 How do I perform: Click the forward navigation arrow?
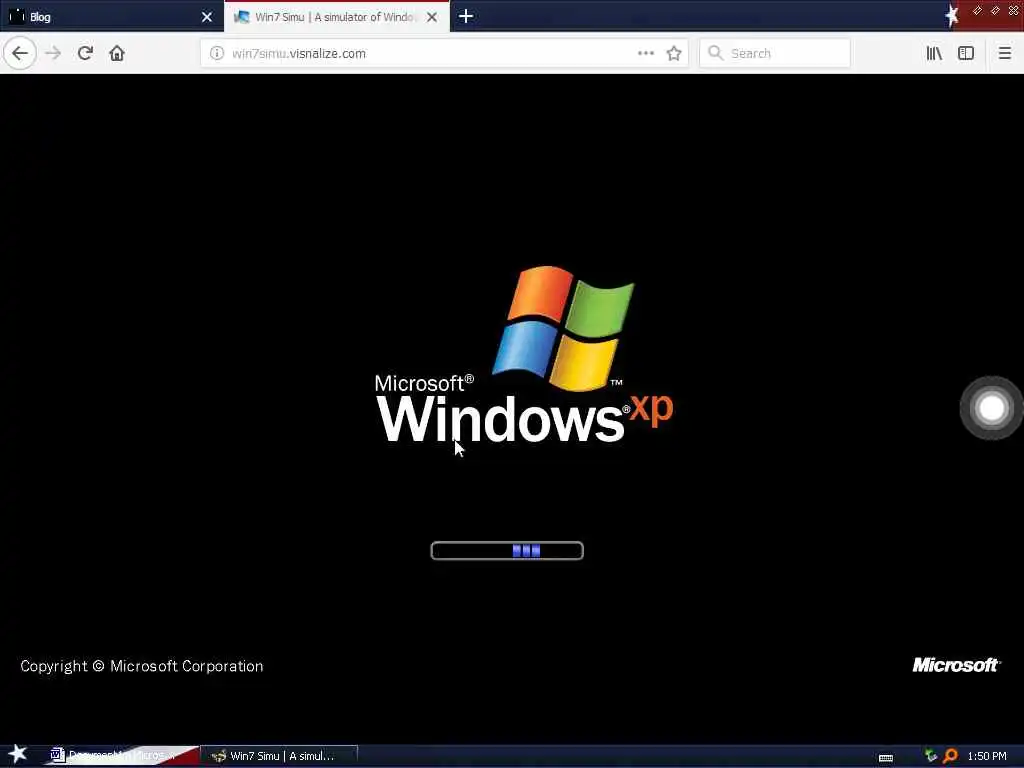tap(53, 53)
